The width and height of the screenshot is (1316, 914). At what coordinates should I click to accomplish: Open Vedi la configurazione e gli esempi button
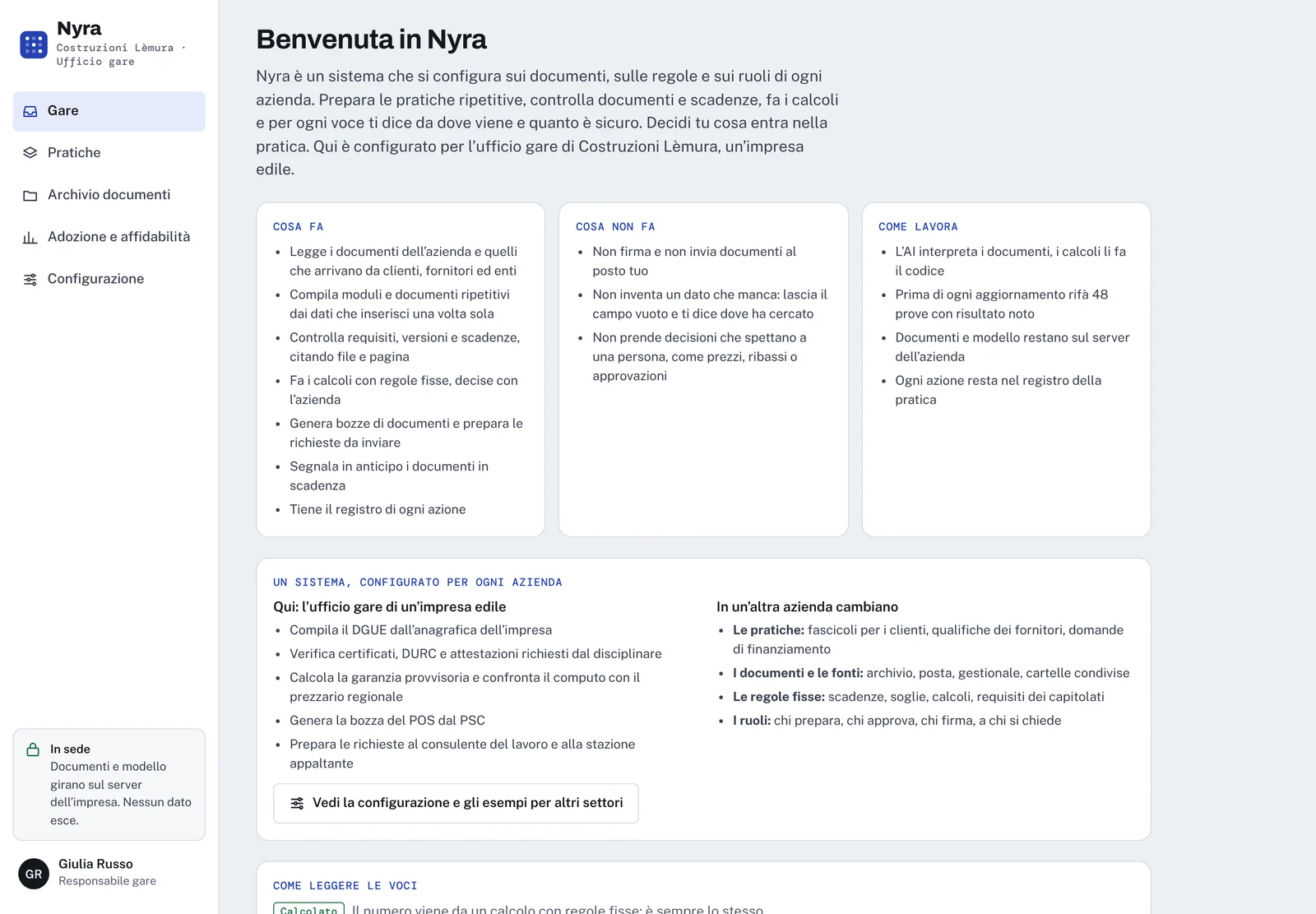456,803
